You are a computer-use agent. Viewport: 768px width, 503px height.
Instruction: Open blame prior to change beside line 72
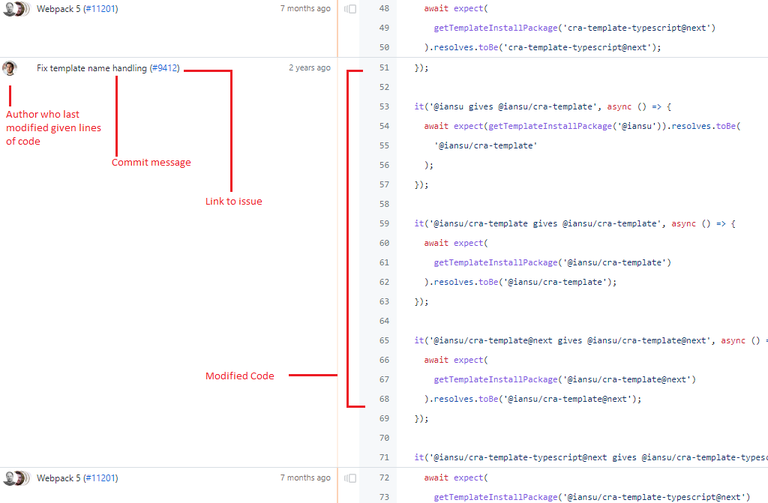[350, 478]
